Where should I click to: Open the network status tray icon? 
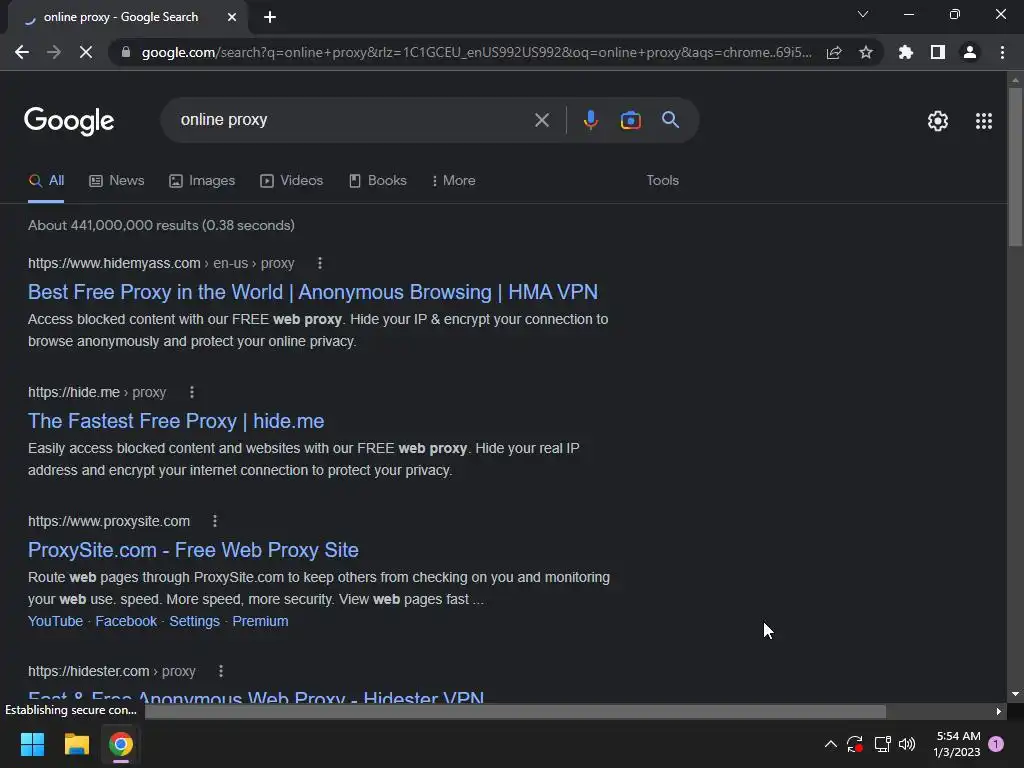coord(882,744)
